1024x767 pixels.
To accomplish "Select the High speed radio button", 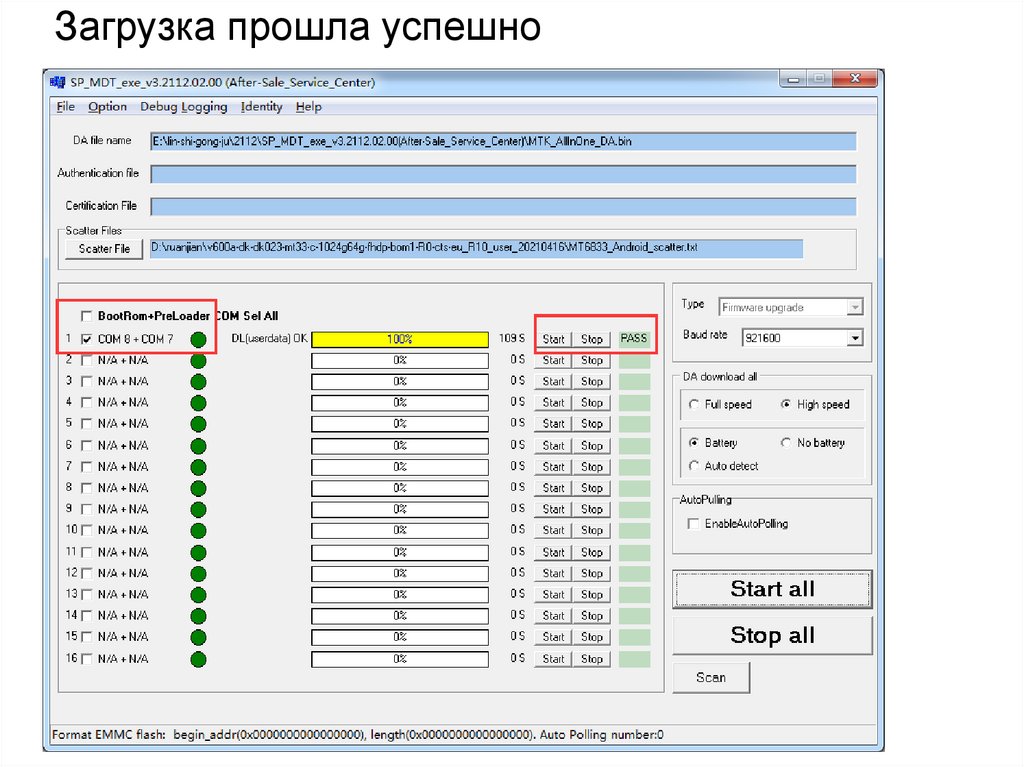I will 786,404.
